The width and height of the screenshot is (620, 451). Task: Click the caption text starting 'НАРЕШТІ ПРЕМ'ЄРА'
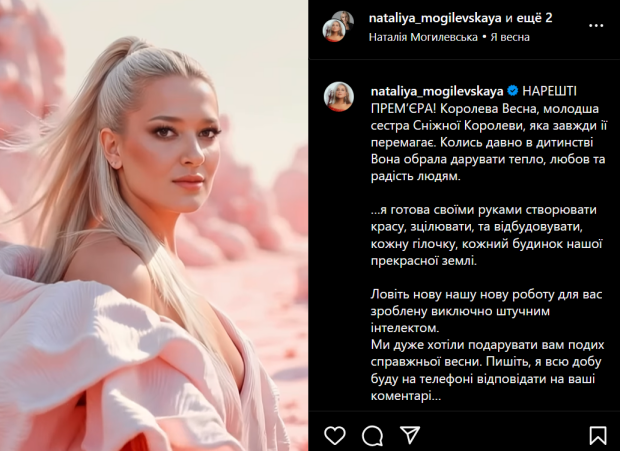[488, 133]
